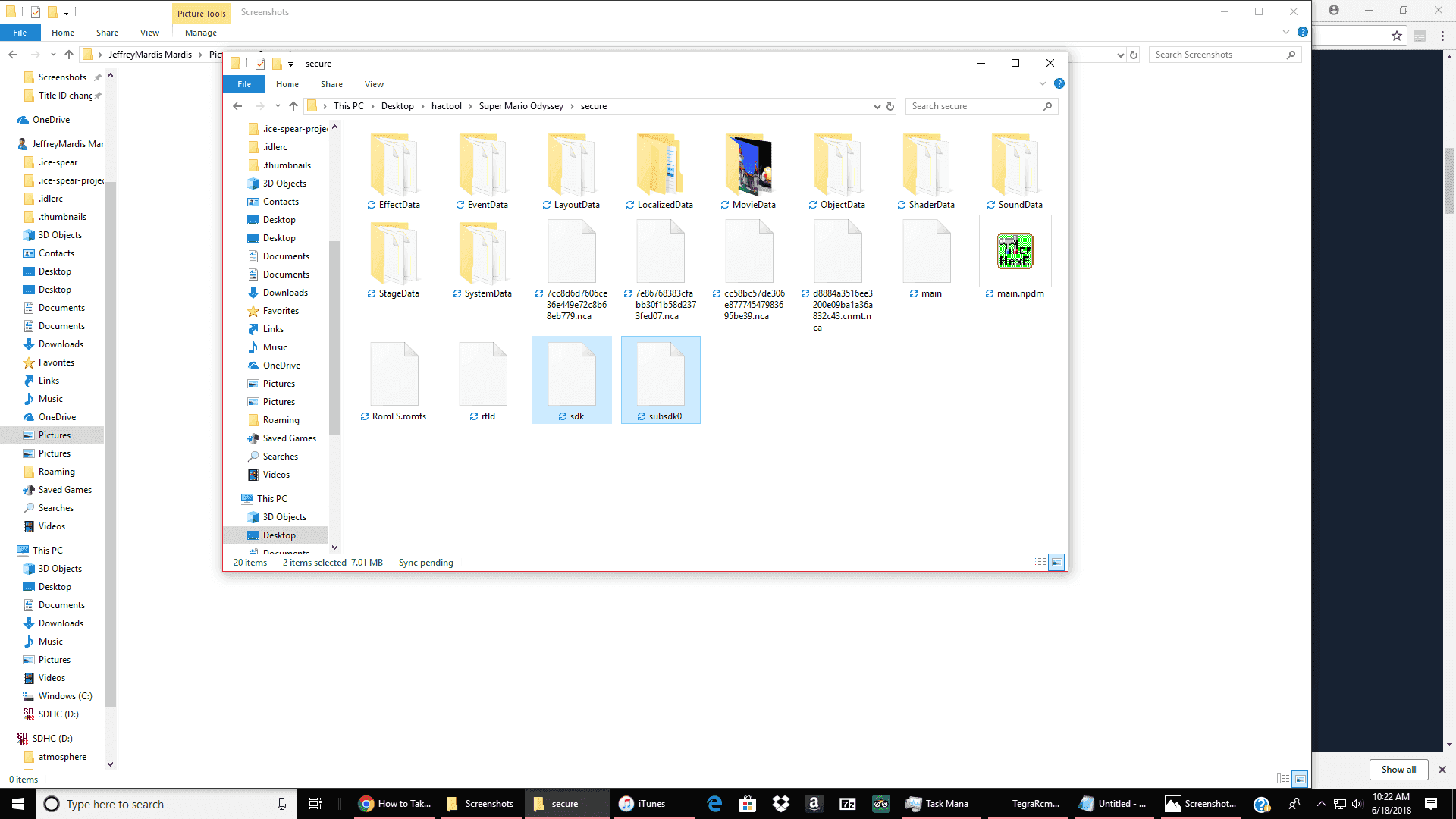Select the 7cc8d6d7606ce nca file

pos(571,271)
